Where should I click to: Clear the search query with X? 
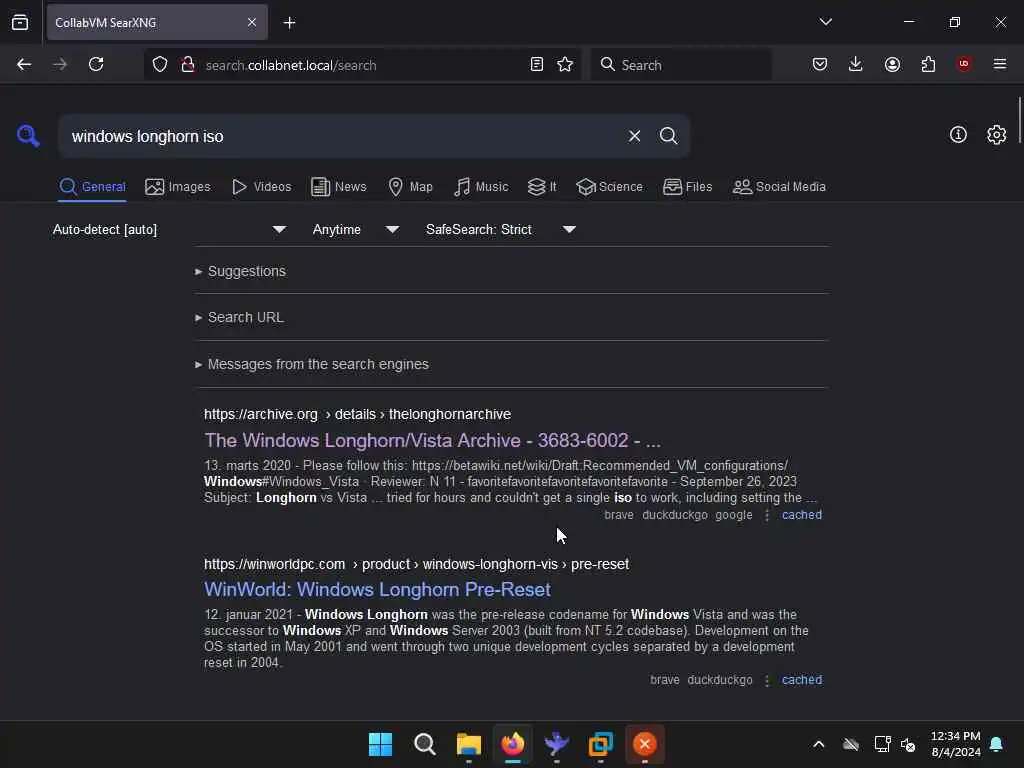(634, 136)
